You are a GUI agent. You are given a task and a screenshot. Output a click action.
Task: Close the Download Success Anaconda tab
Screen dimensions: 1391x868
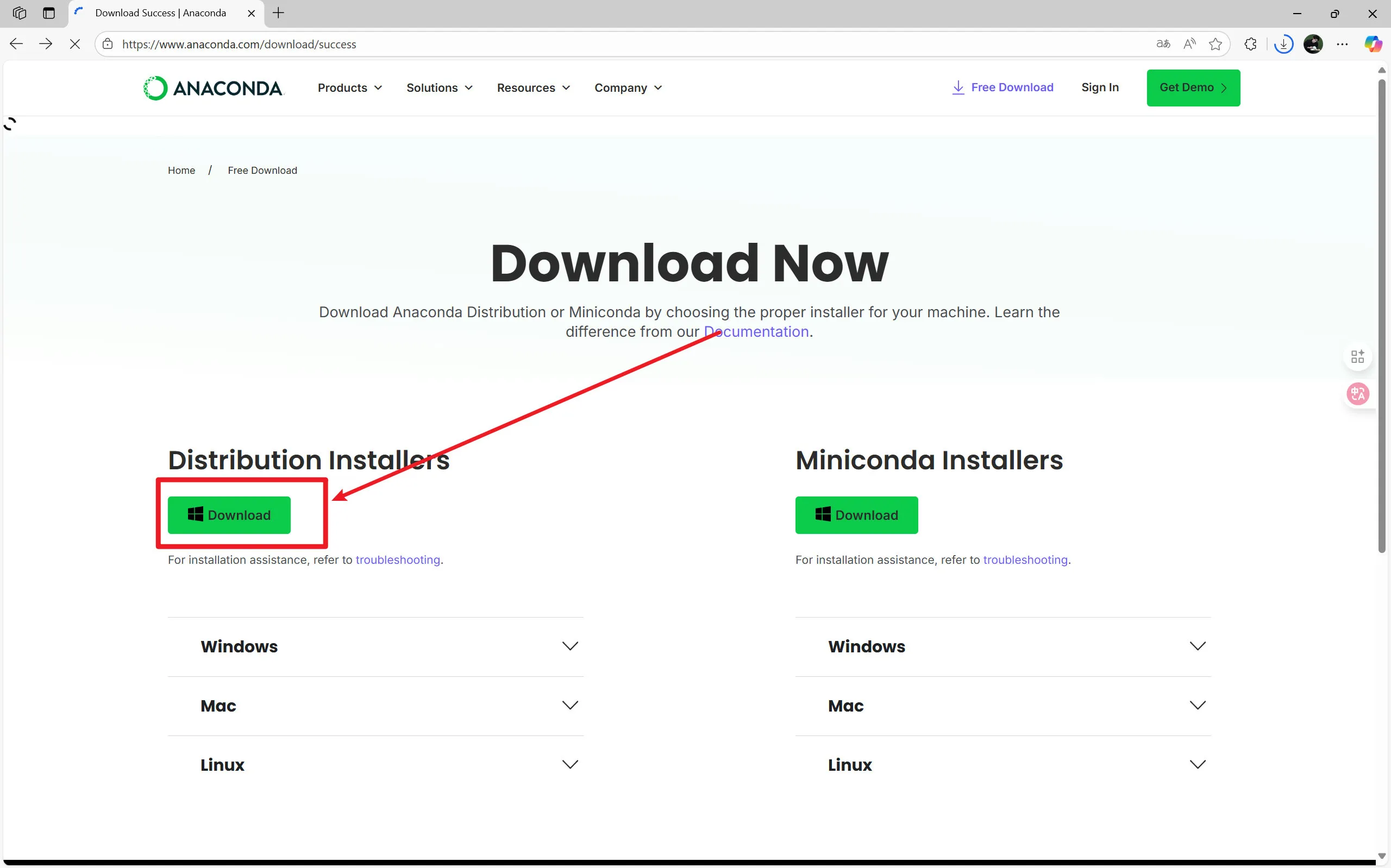tap(251, 13)
